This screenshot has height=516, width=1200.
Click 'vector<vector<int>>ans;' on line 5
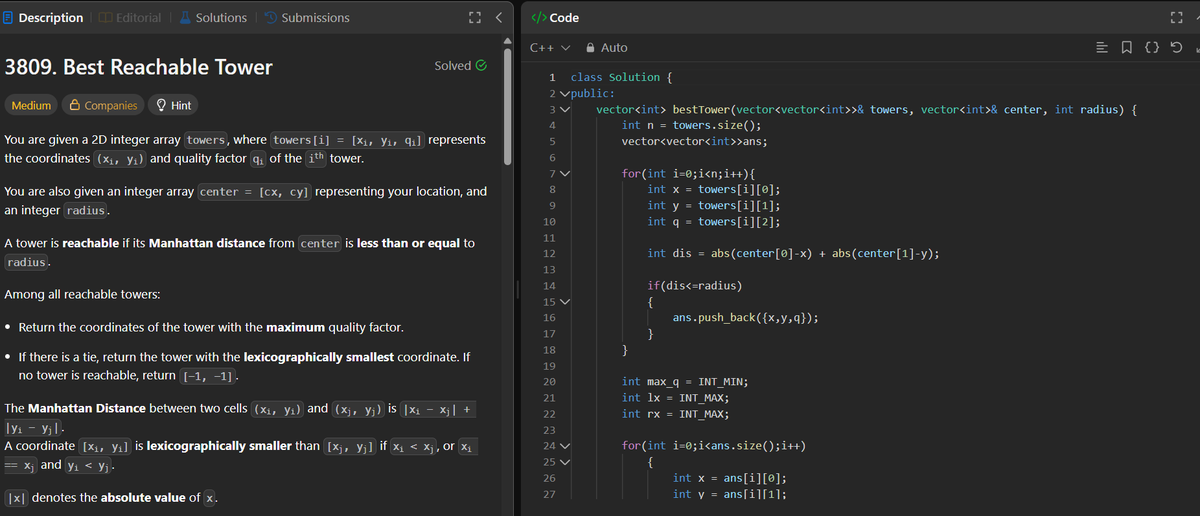pos(694,141)
